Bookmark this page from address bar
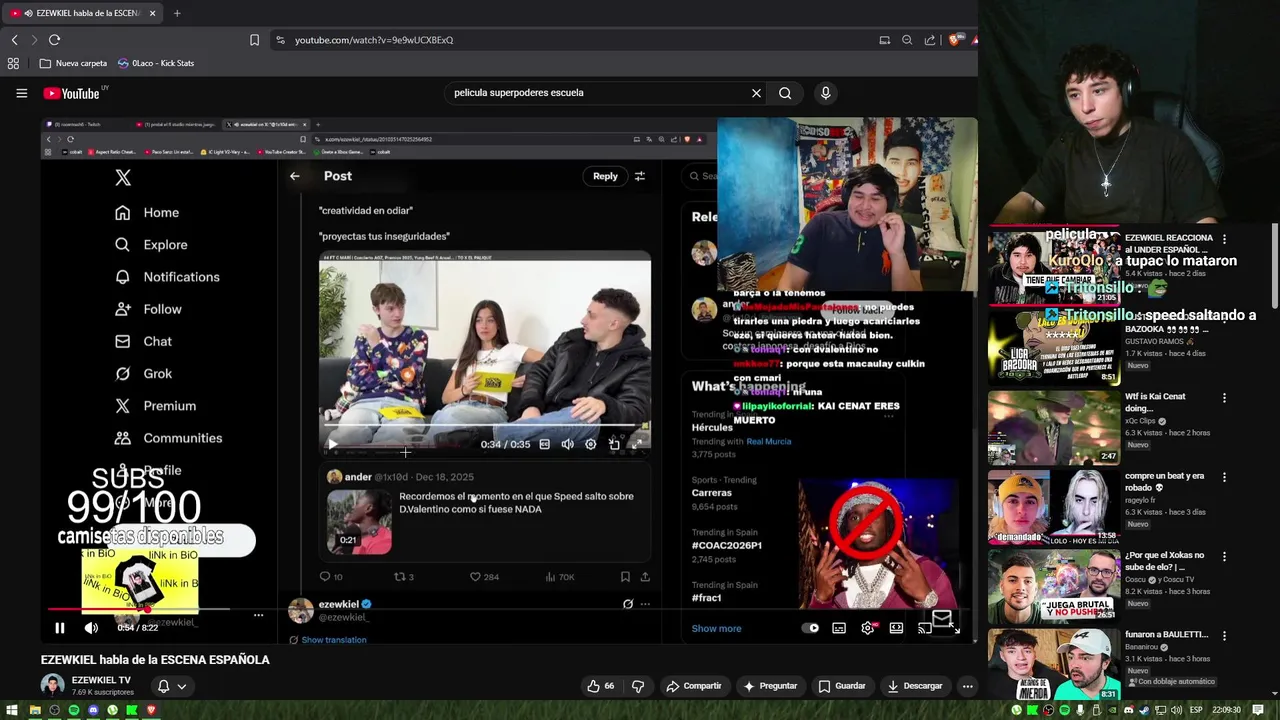The width and height of the screenshot is (1280, 720). point(254,40)
